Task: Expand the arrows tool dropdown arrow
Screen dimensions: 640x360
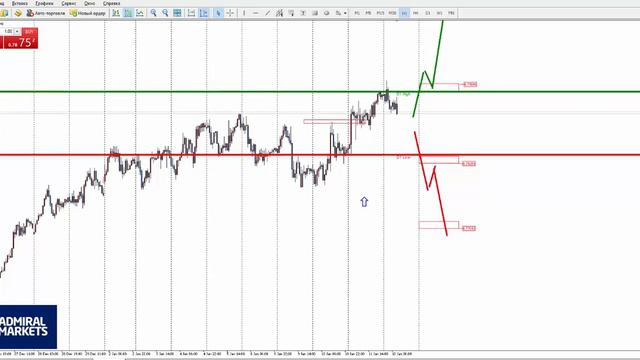Action: point(345,13)
